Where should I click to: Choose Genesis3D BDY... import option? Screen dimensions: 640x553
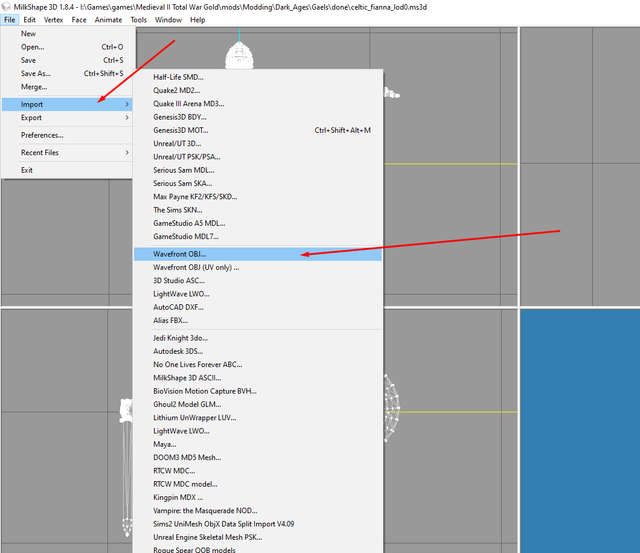click(258, 117)
